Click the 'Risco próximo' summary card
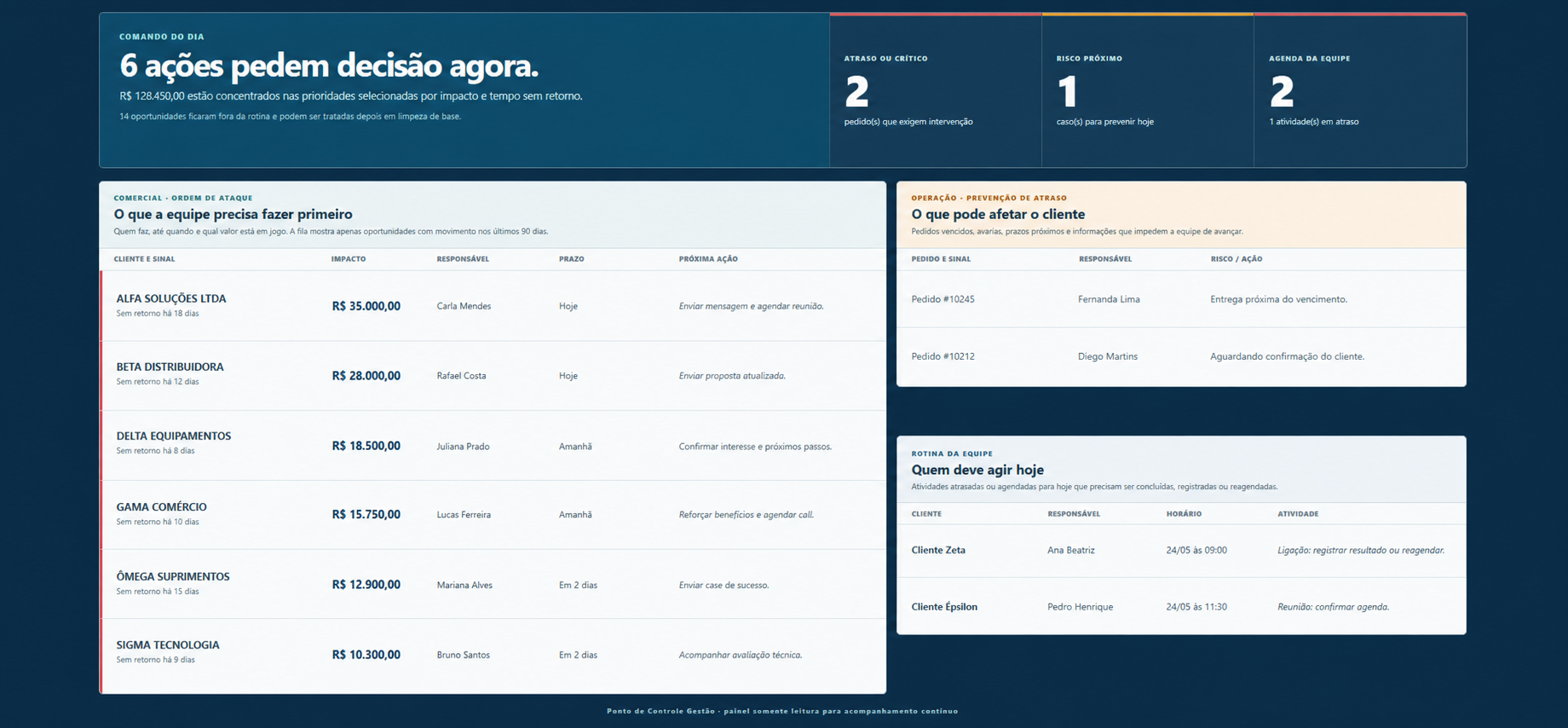 coord(1148,90)
